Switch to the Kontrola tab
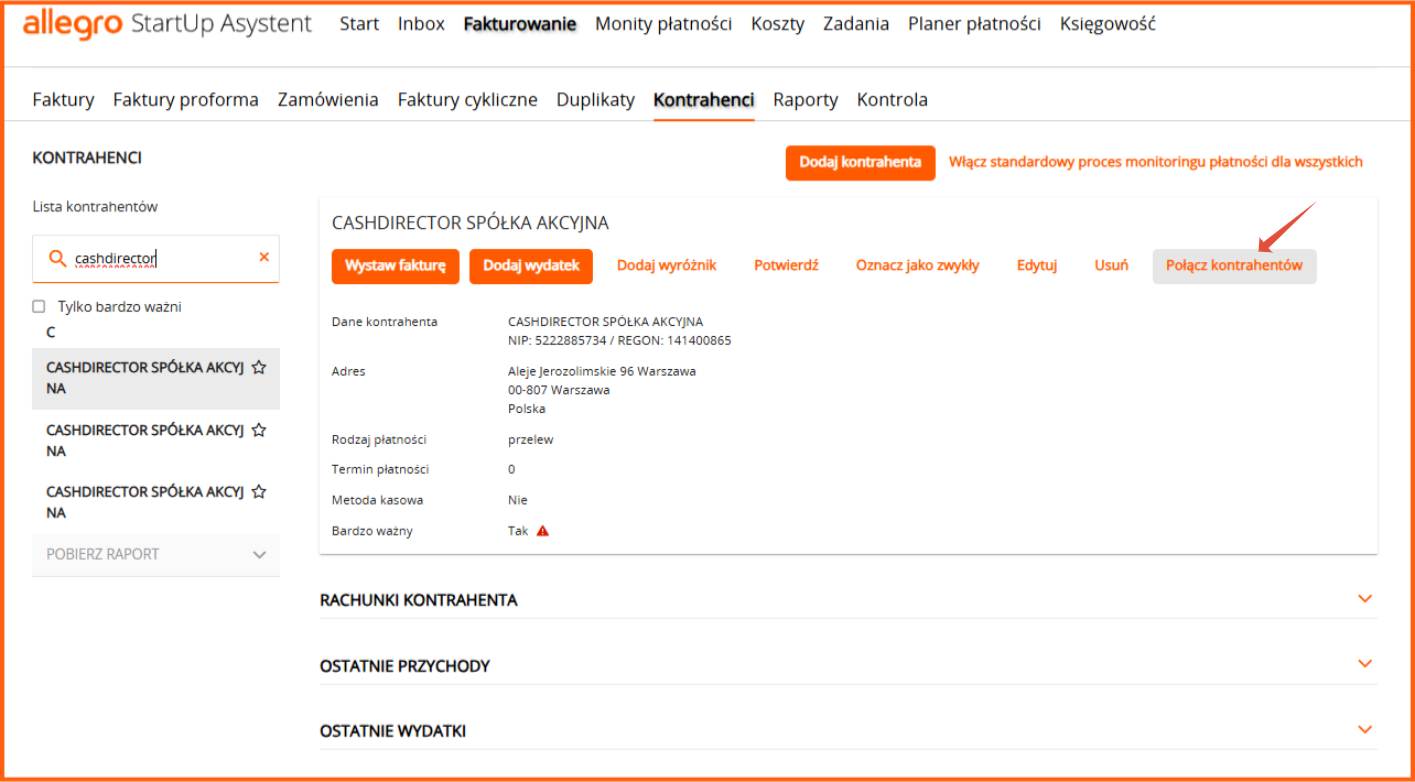The width and height of the screenshot is (1415, 782). pyautogui.click(x=892, y=100)
